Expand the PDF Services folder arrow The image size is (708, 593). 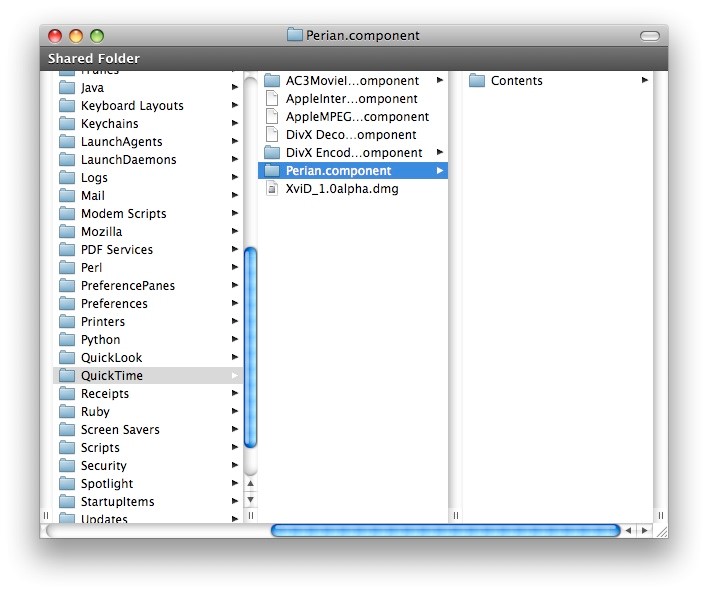coord(234,249)
